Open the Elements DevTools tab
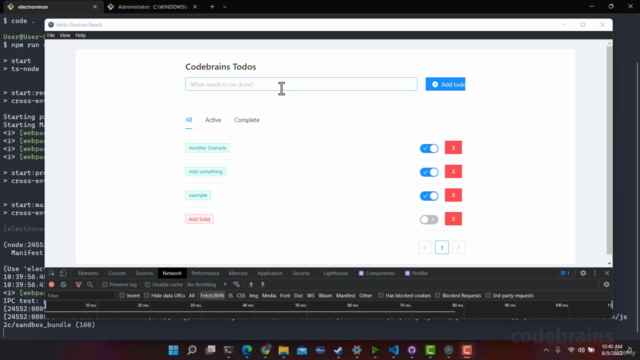Screen dimensions: 640x360 click(88, 273)
